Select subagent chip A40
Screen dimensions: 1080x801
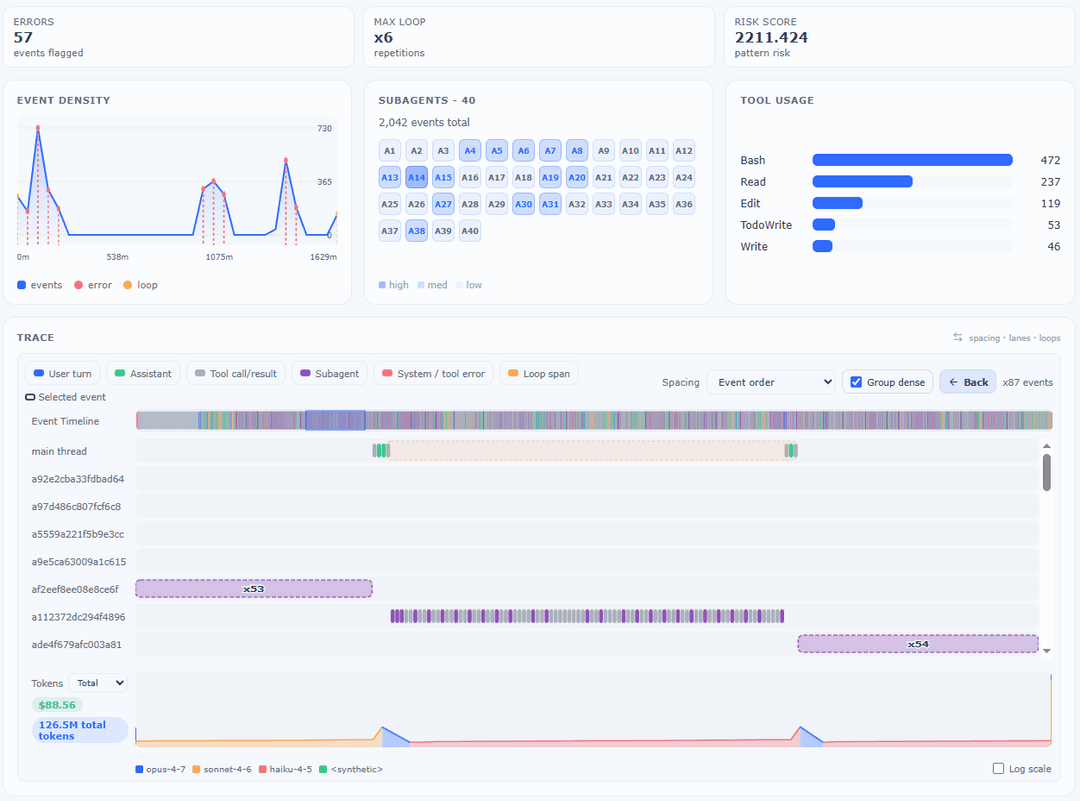click(x=470, y=231)
